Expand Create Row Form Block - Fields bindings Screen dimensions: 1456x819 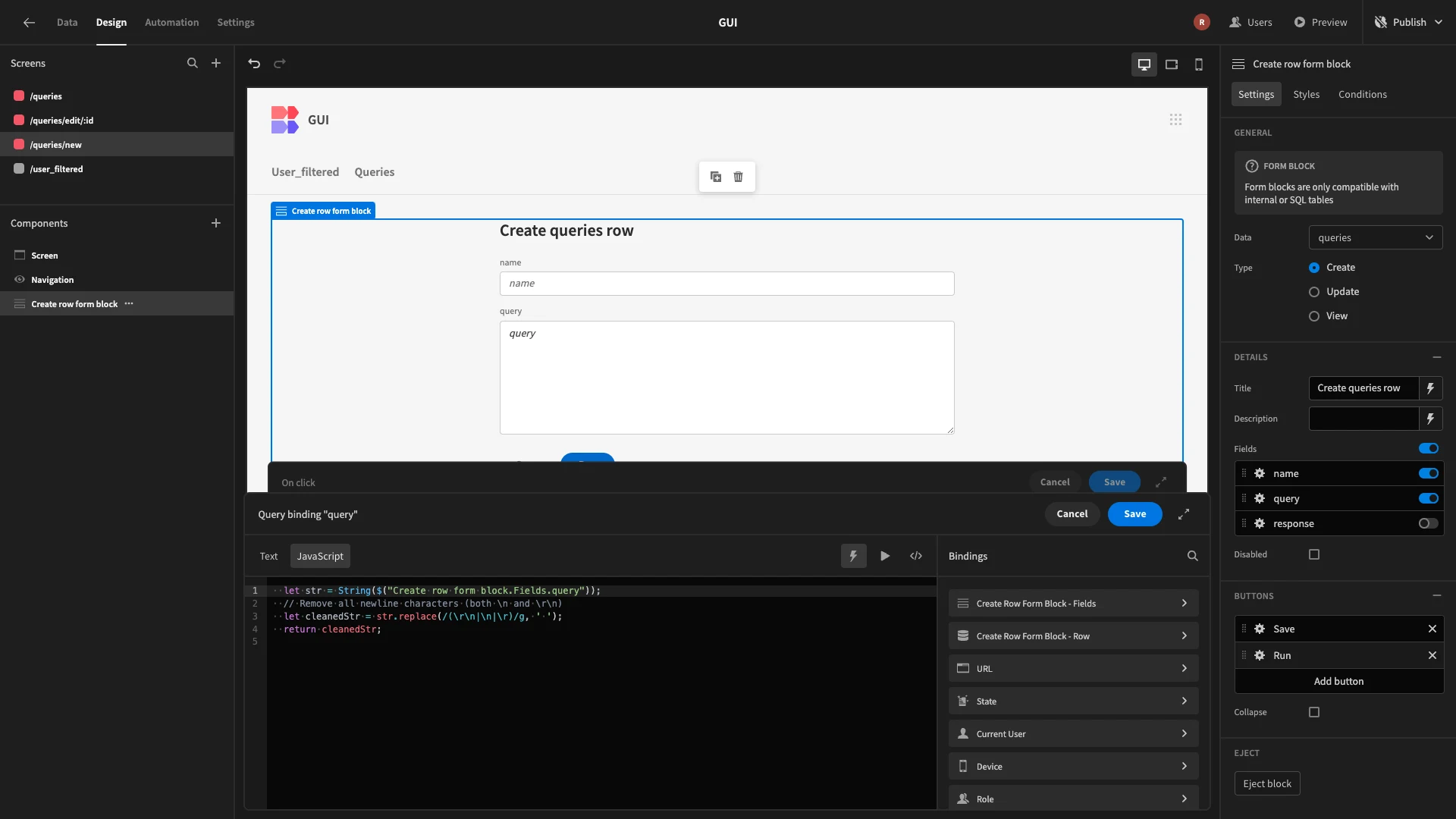pyautogui.click(x=1073, y=604)
